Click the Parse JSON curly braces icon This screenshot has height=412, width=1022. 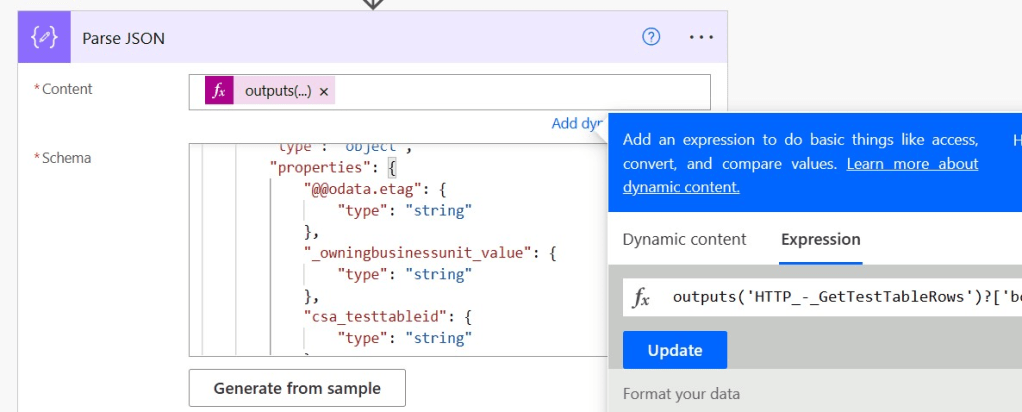pos(44,38)
